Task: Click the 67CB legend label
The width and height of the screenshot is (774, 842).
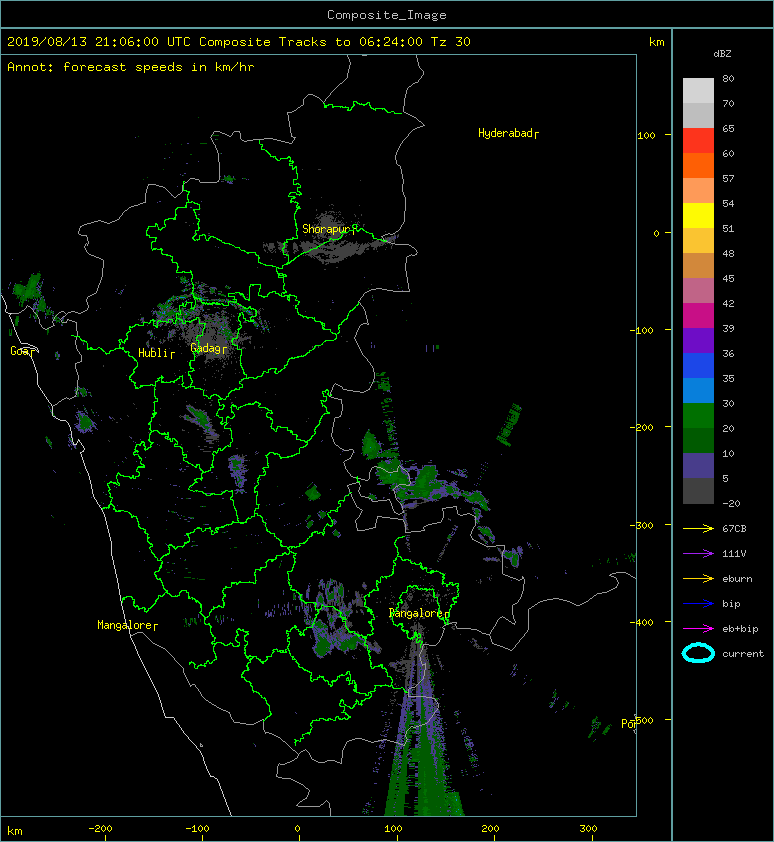Action: tap(734, 529)
